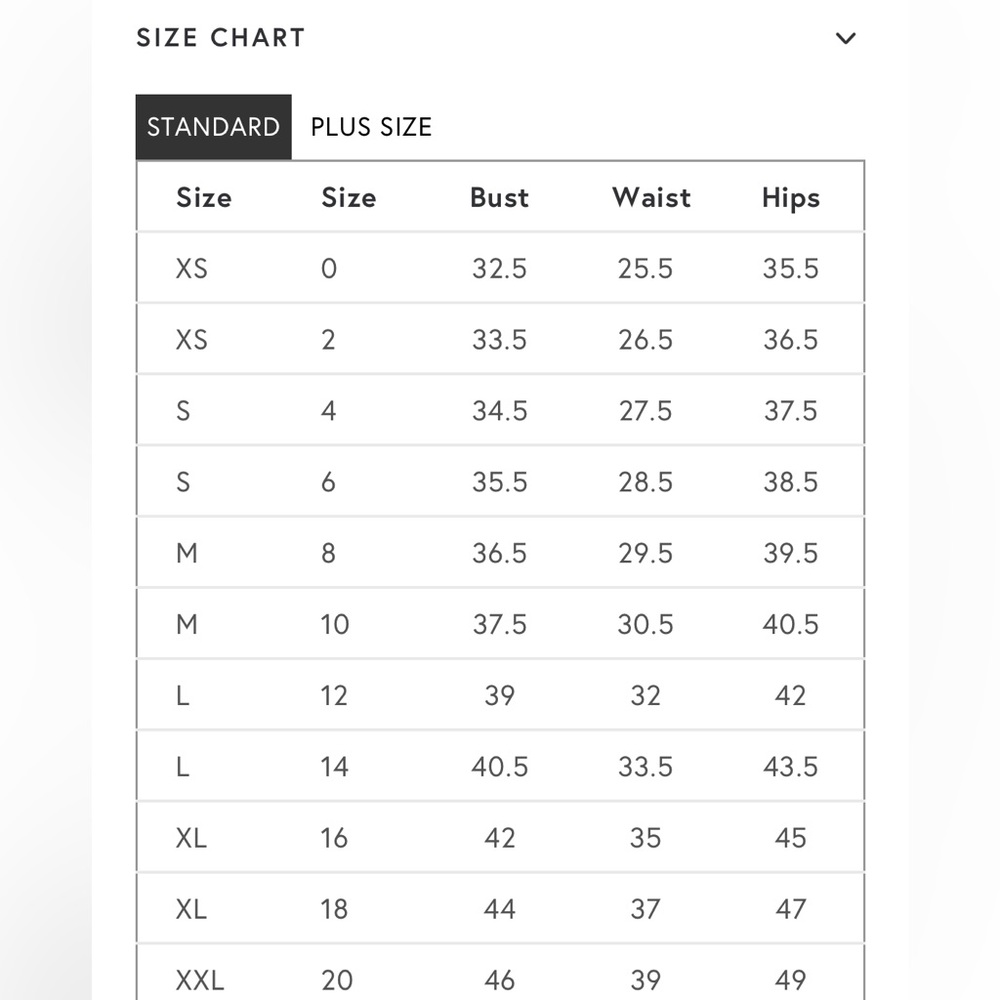Select the XS size 2 row
Image resolution: width=1000 pixels, height=1000 pixels.
[x=501, y=339]
